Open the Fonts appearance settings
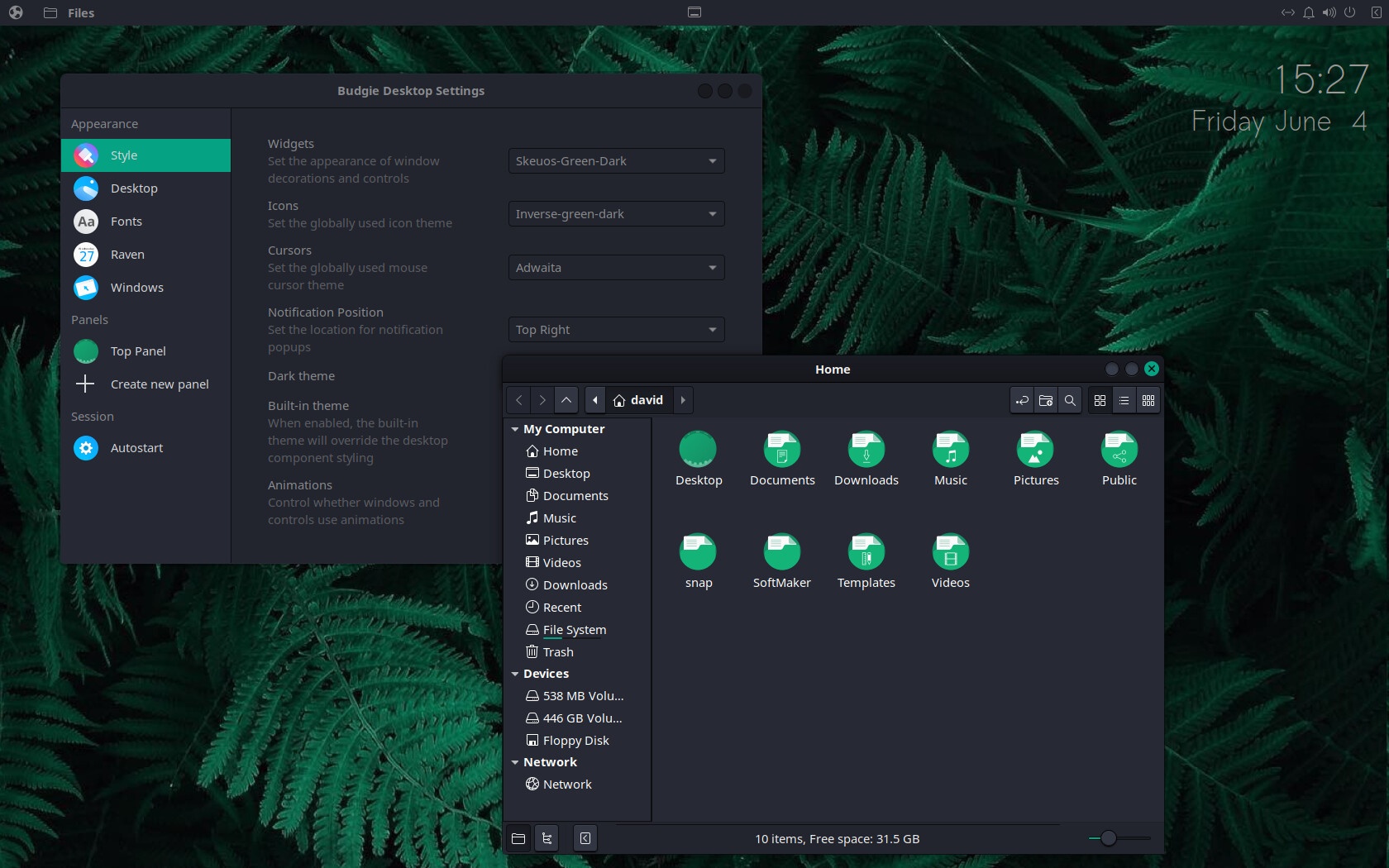This screenshot has height=868, width=1389. pos(128,221)
